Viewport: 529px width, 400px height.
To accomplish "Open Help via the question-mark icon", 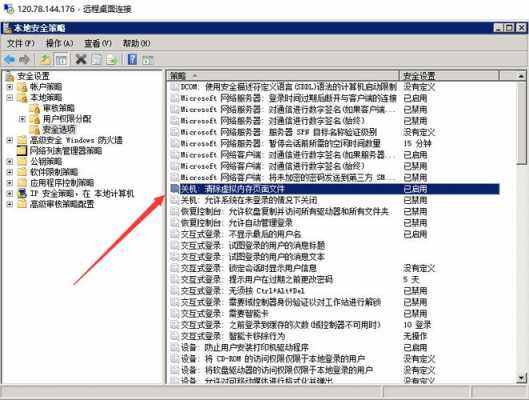I will coord(132,60).
